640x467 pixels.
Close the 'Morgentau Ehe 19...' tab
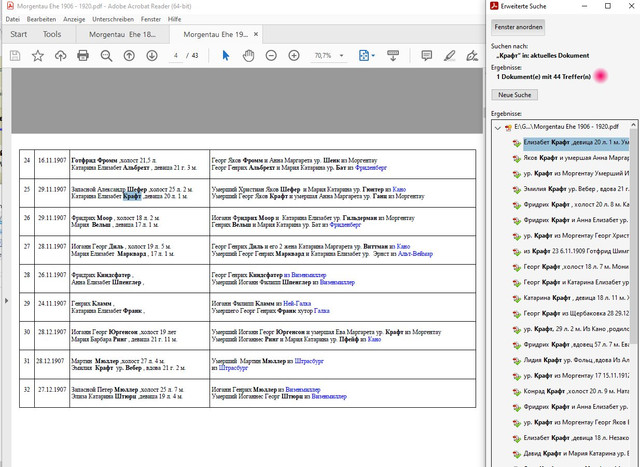coord(256,34)
